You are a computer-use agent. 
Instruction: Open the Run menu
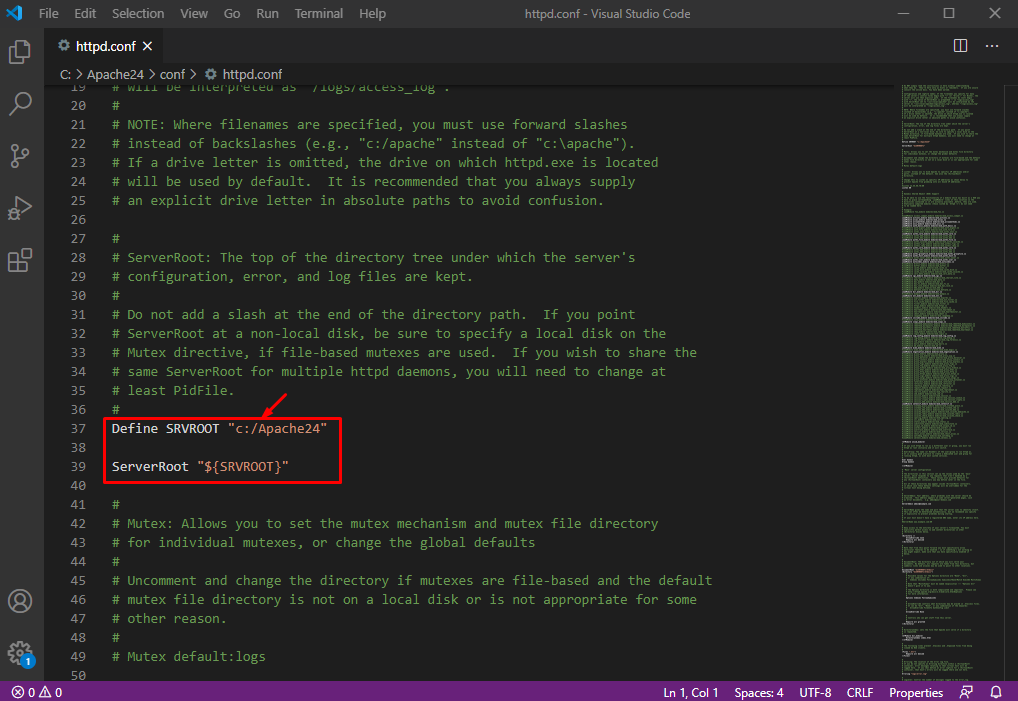click(x=267, y=13)
